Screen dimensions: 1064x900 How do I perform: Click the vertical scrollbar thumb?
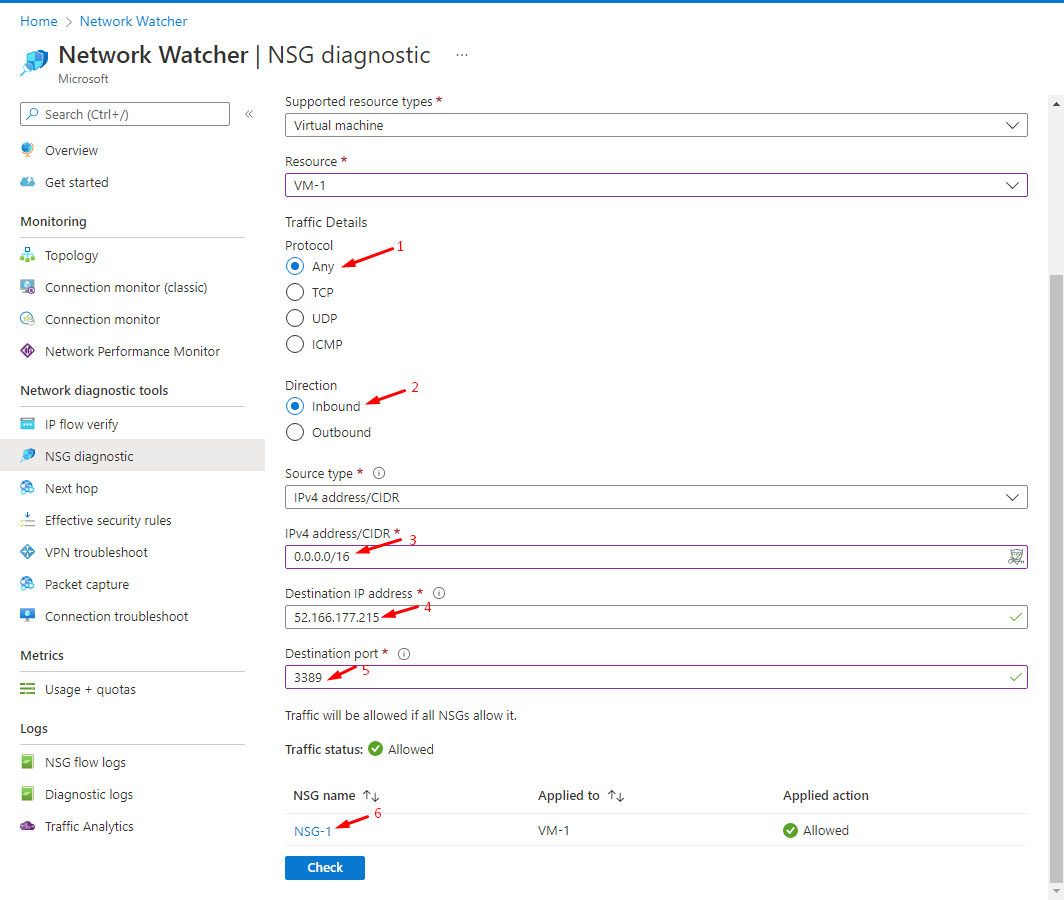1056,577
